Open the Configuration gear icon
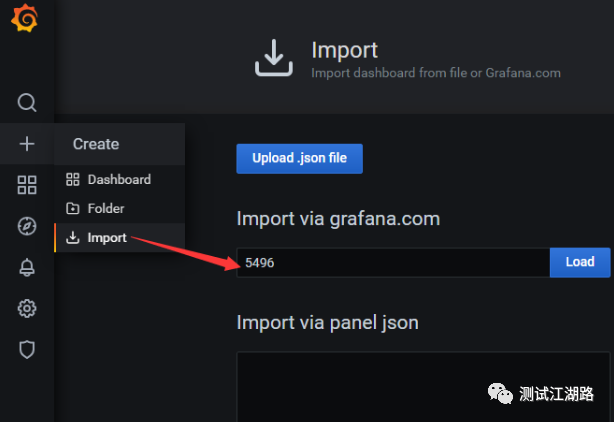Screen dimensions: 614x422 point(27,308)
